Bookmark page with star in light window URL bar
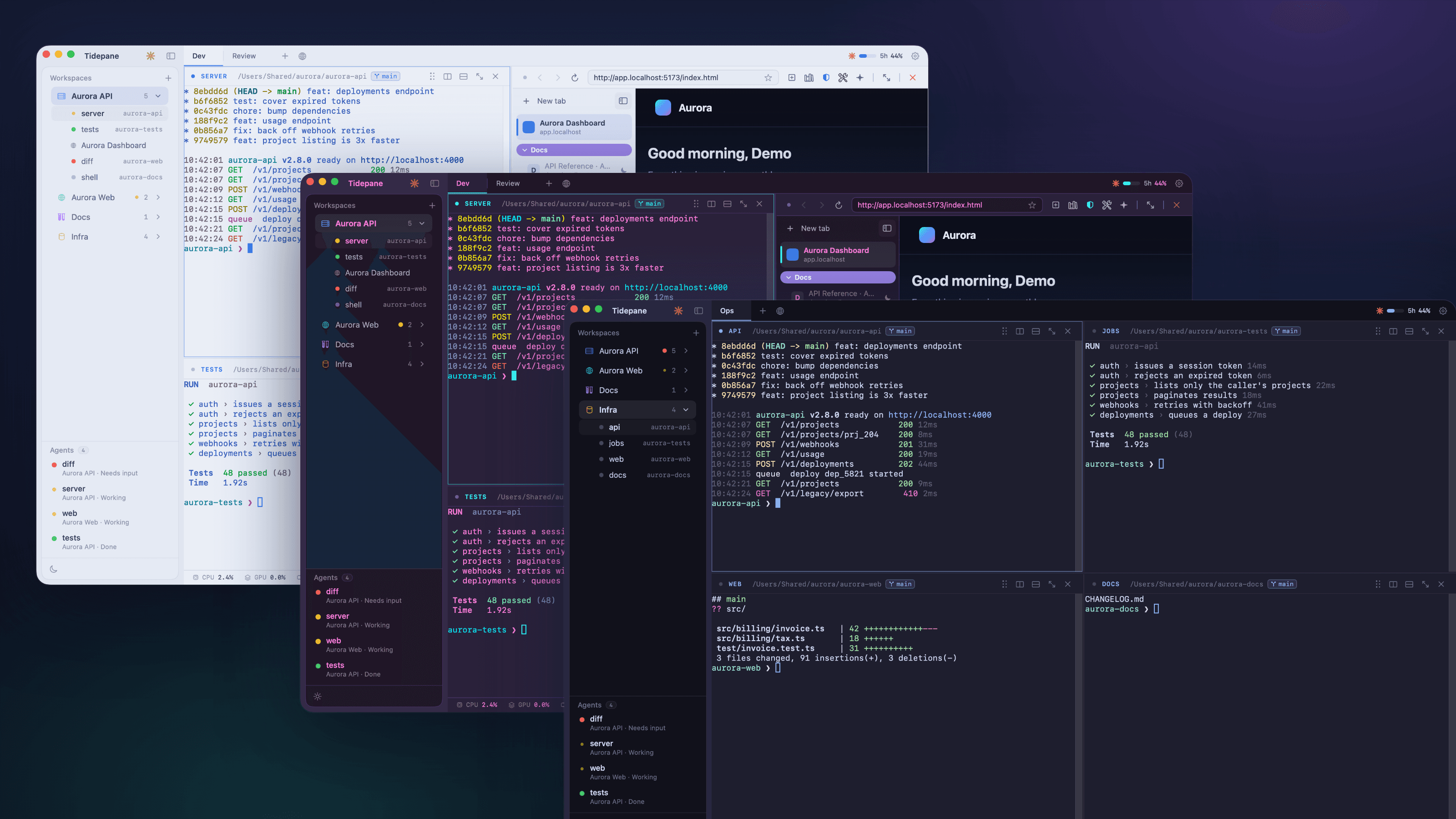Image resolution: width=1456 pixels, height=819 pixels. click(x=768, y=77)
